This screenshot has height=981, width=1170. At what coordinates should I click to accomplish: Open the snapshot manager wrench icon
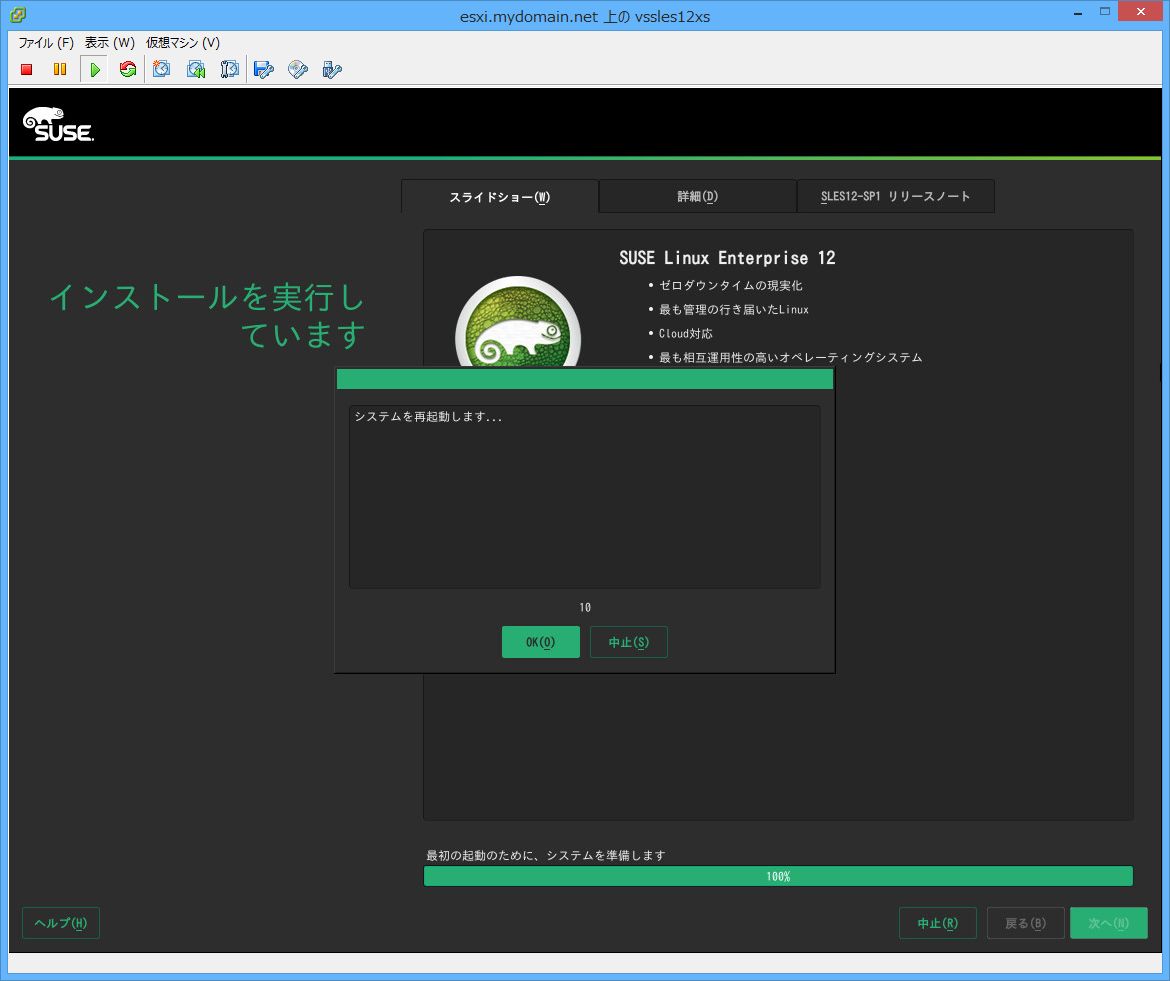230,69
